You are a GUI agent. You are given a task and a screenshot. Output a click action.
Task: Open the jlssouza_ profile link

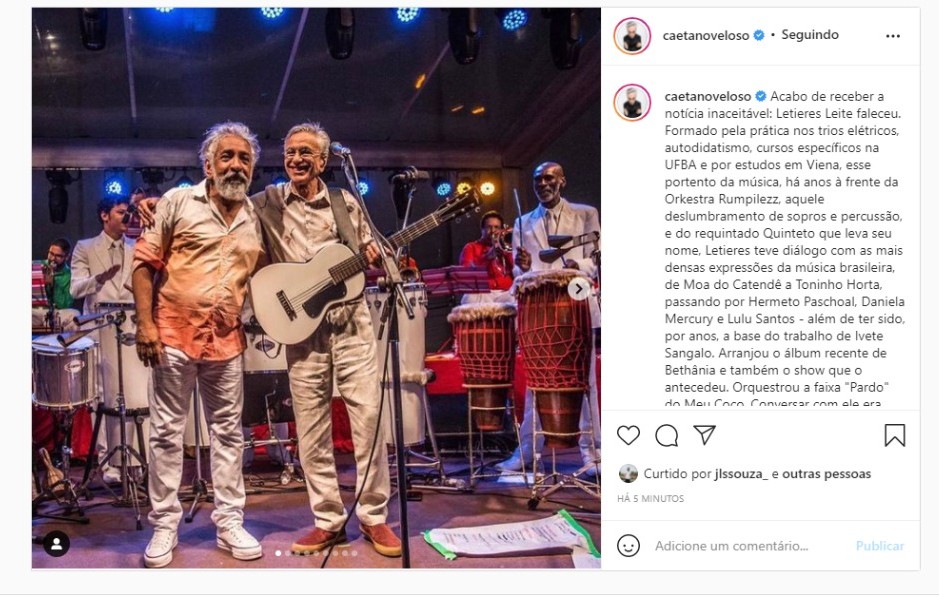(x=741, y=474)
